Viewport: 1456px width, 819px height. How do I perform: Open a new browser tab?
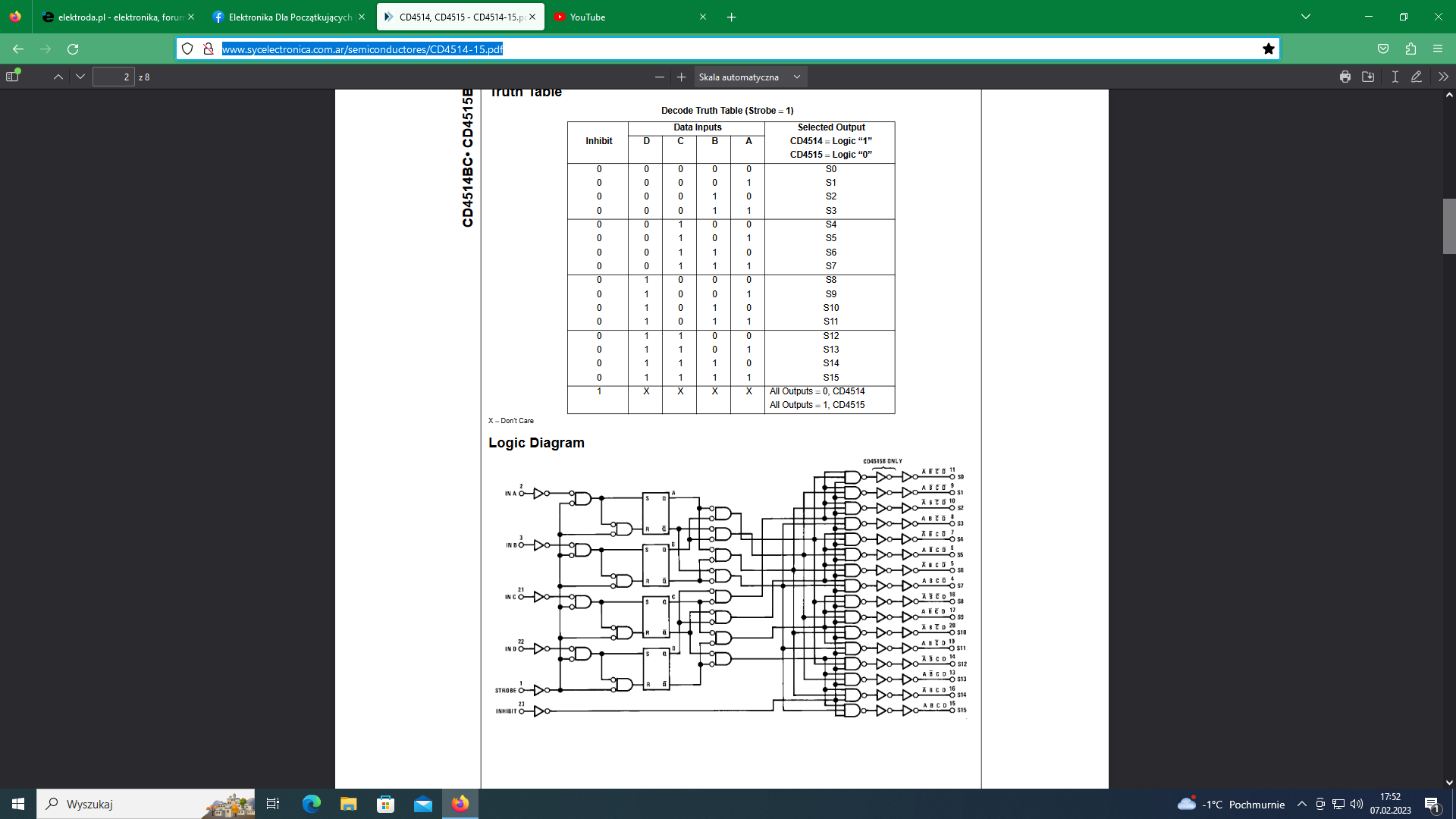[x=732, y=17]
